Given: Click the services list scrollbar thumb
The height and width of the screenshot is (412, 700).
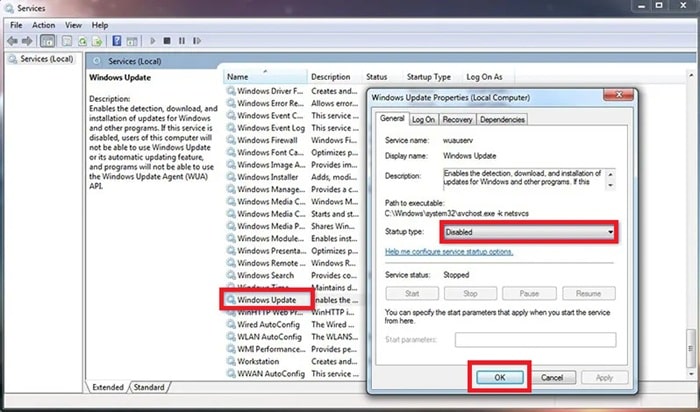Looking at the screenshot, I should [691, 347].
